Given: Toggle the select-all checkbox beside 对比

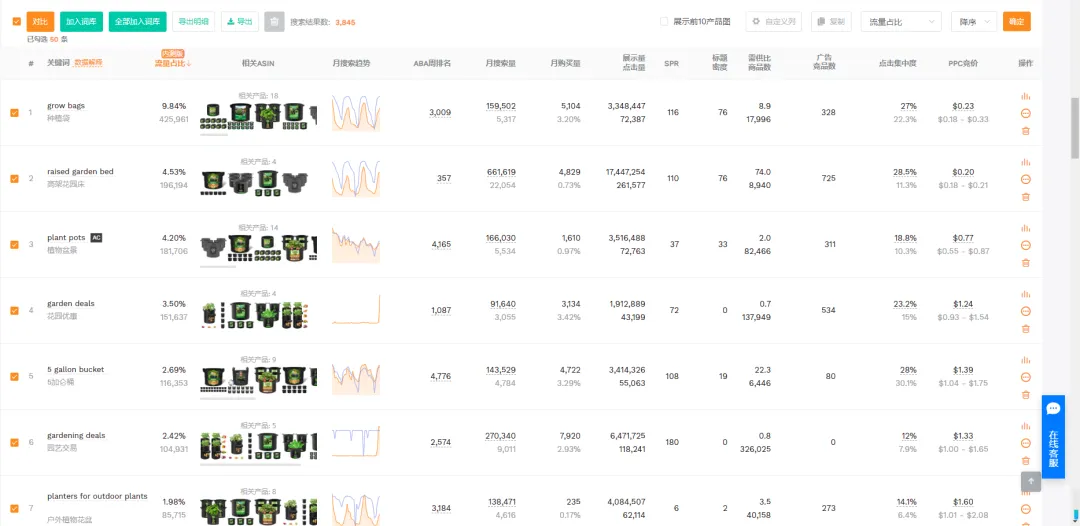Looking at the screenshot, I should point(17,21).
